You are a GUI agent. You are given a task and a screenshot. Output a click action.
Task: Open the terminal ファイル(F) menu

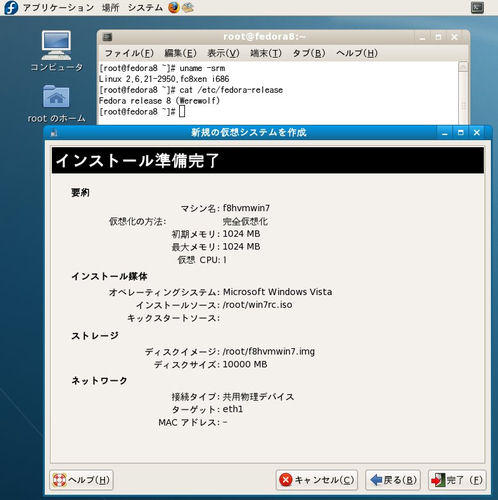pyautogui.click(x=129, y=53)
